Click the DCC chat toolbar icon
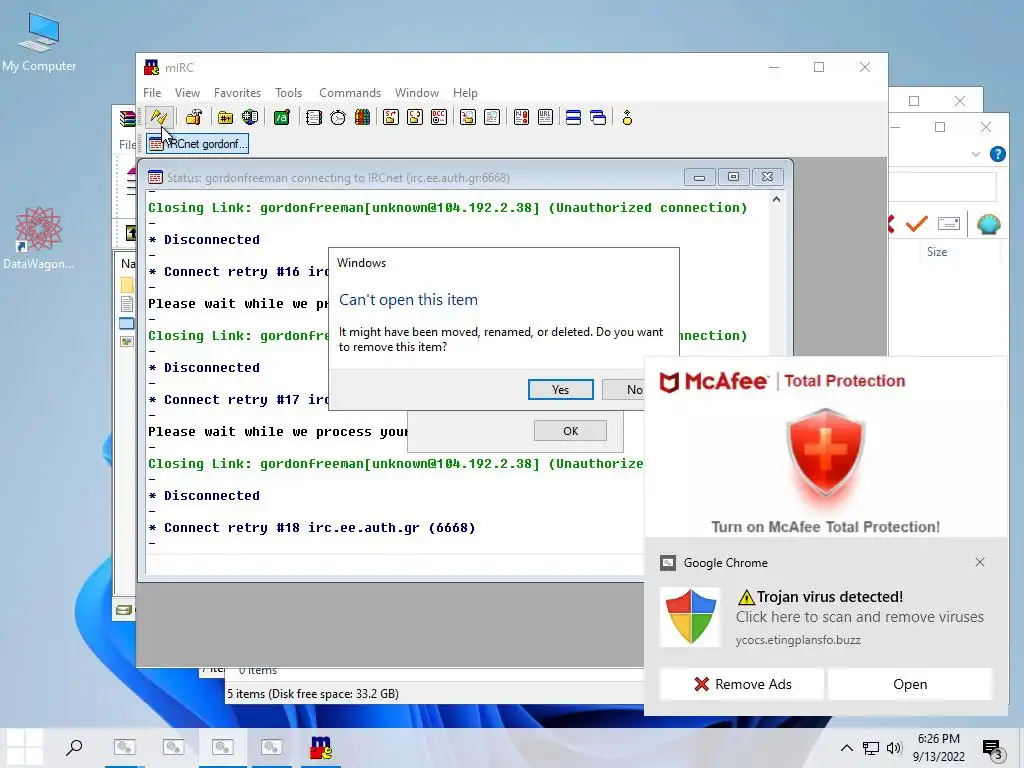Image resolution: width=1024 pixels, height=768 pixels. (x=415, y=118)
